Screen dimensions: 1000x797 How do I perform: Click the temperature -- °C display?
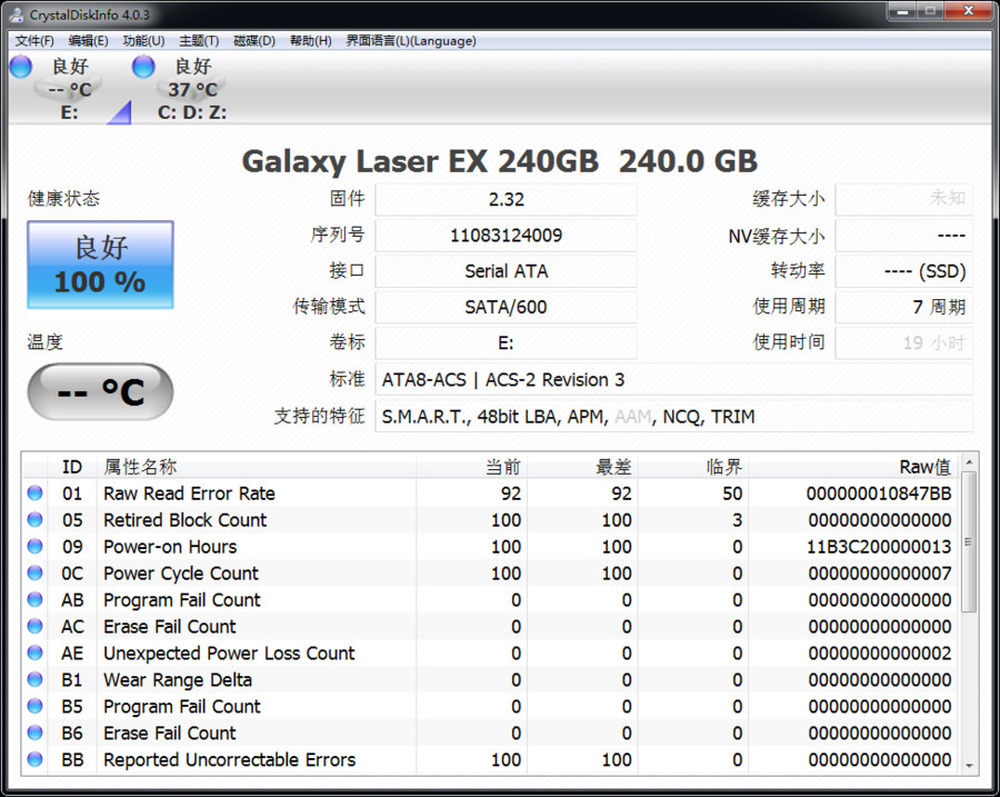[100, 391]
